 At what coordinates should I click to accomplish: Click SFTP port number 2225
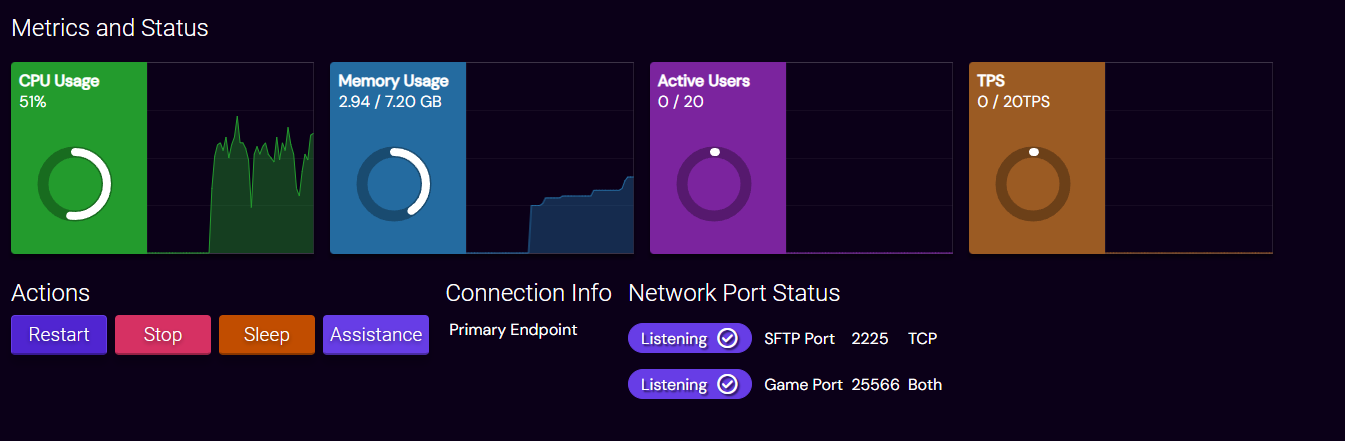[870, 339]
